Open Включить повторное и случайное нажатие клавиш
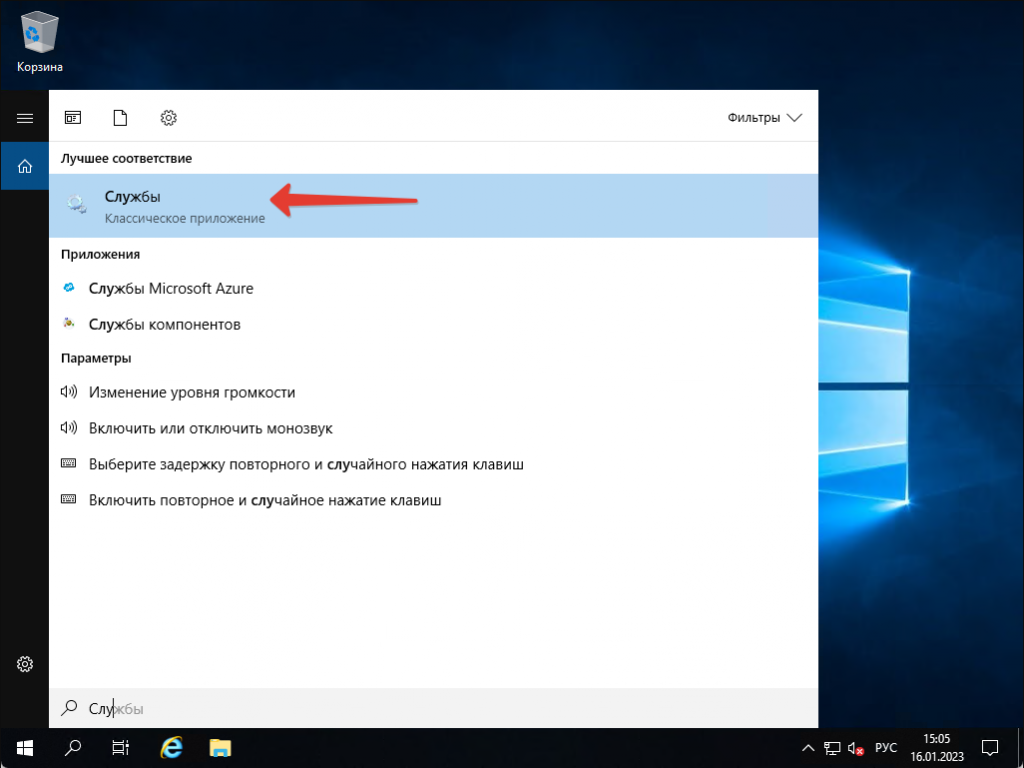1024x768 pixels. [434, 501]
